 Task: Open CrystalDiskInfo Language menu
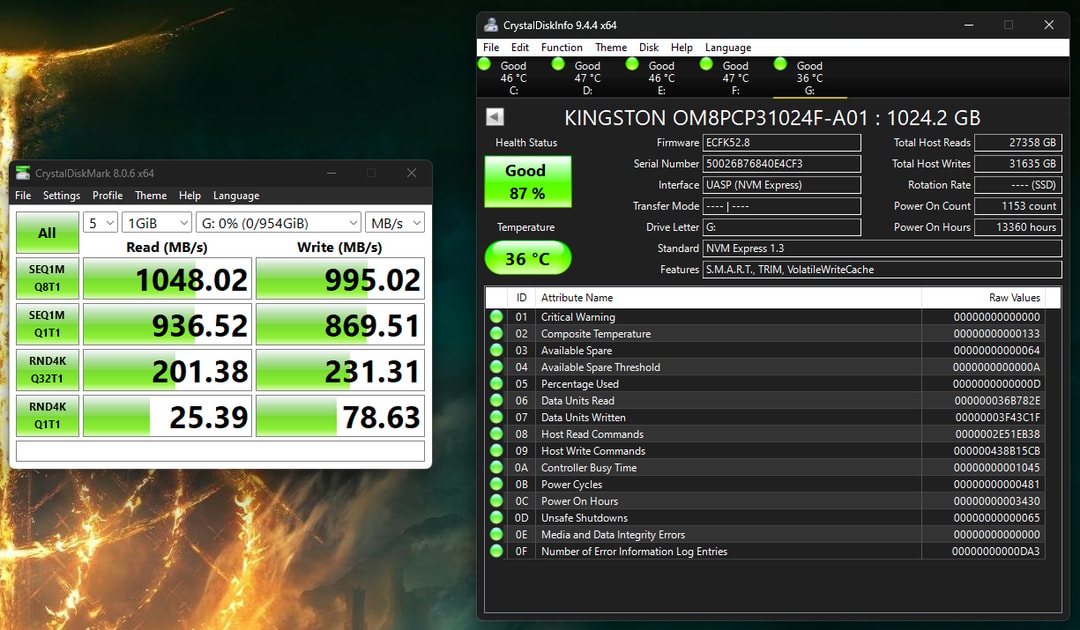coord(728,48)
